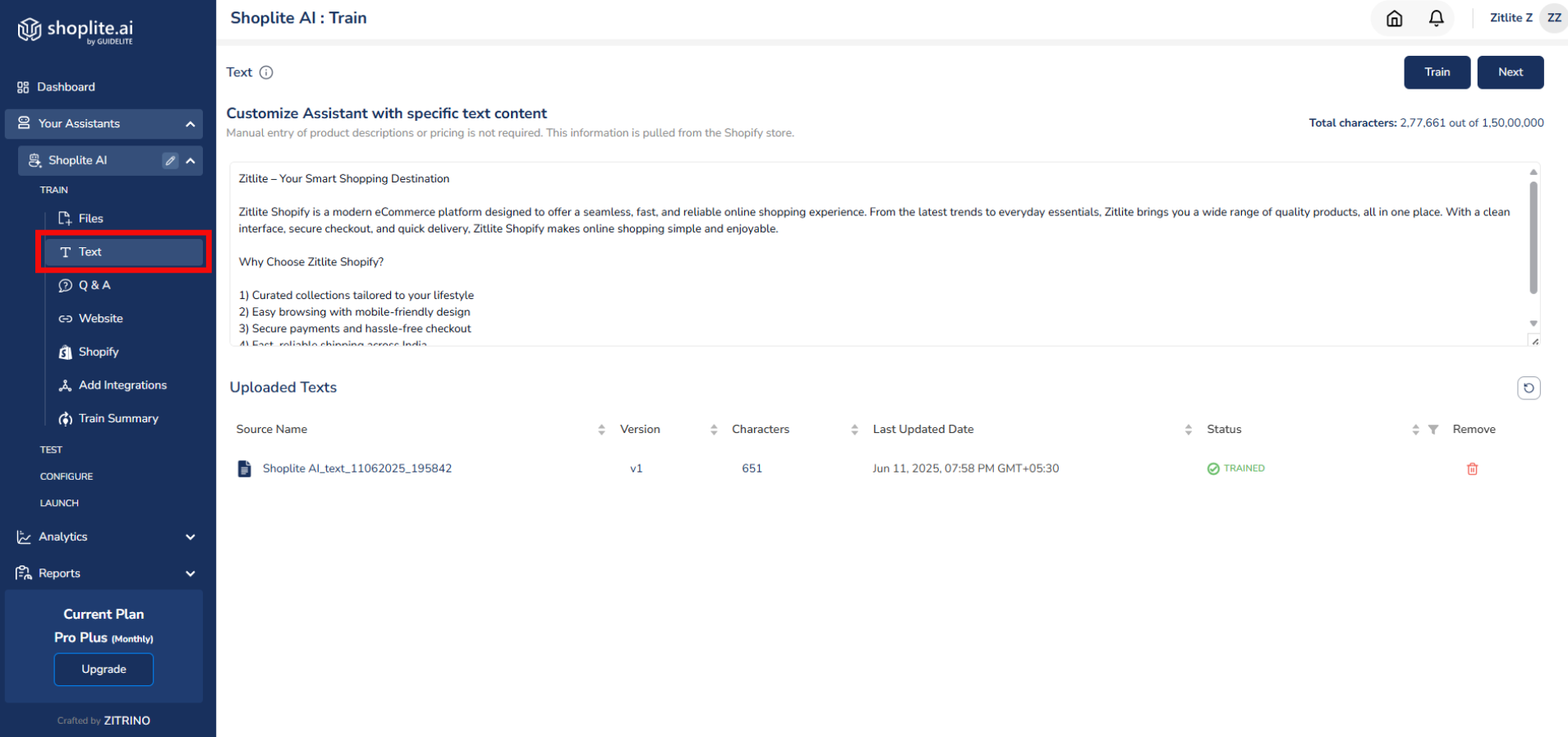The width and height of the screenshot is (1568, 737).
Task: Open Shoplite AI_text_11062025_195842 source
Action: point(356,468)
